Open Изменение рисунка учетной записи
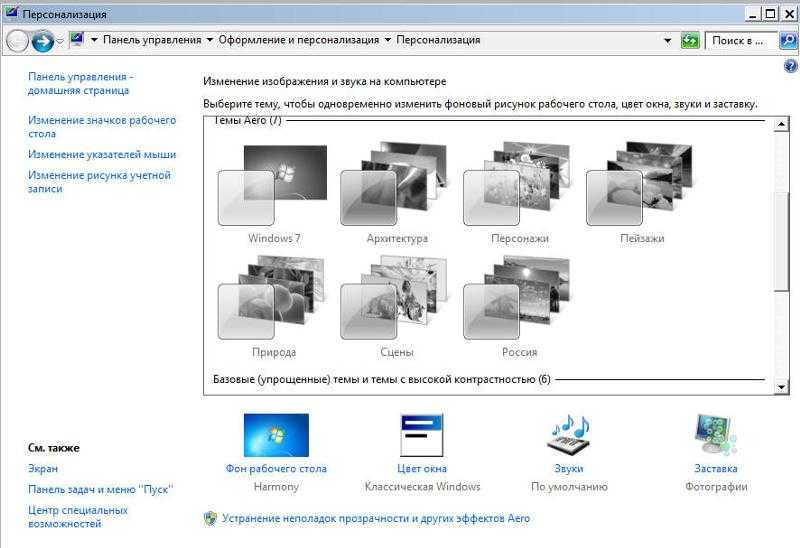The height and width of the screenshot is (548, 800). [99, 182]
